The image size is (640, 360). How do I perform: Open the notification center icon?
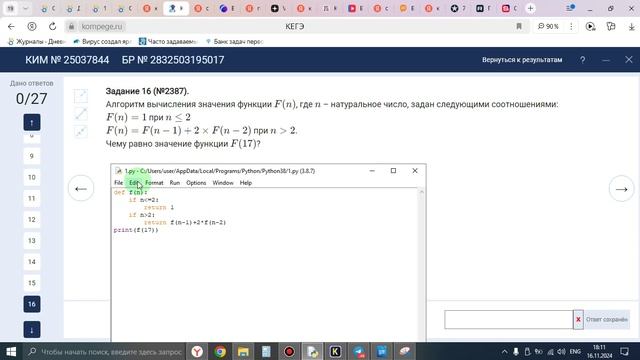[624, 351]
